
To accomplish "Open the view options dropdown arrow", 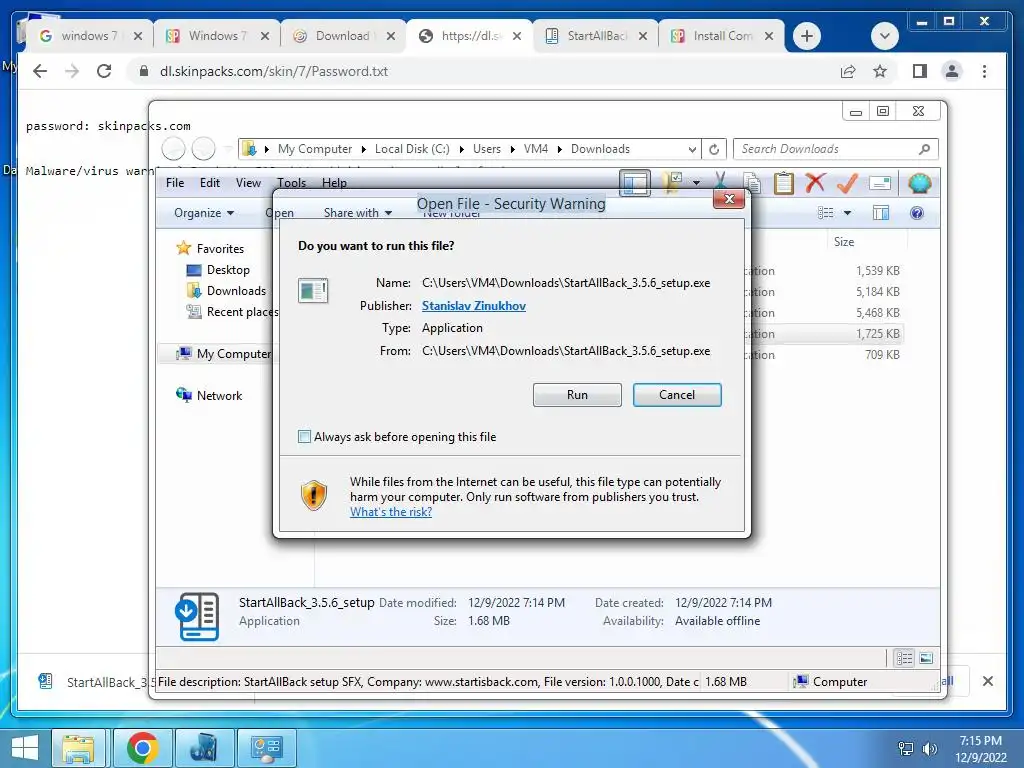I will point(847,213).
